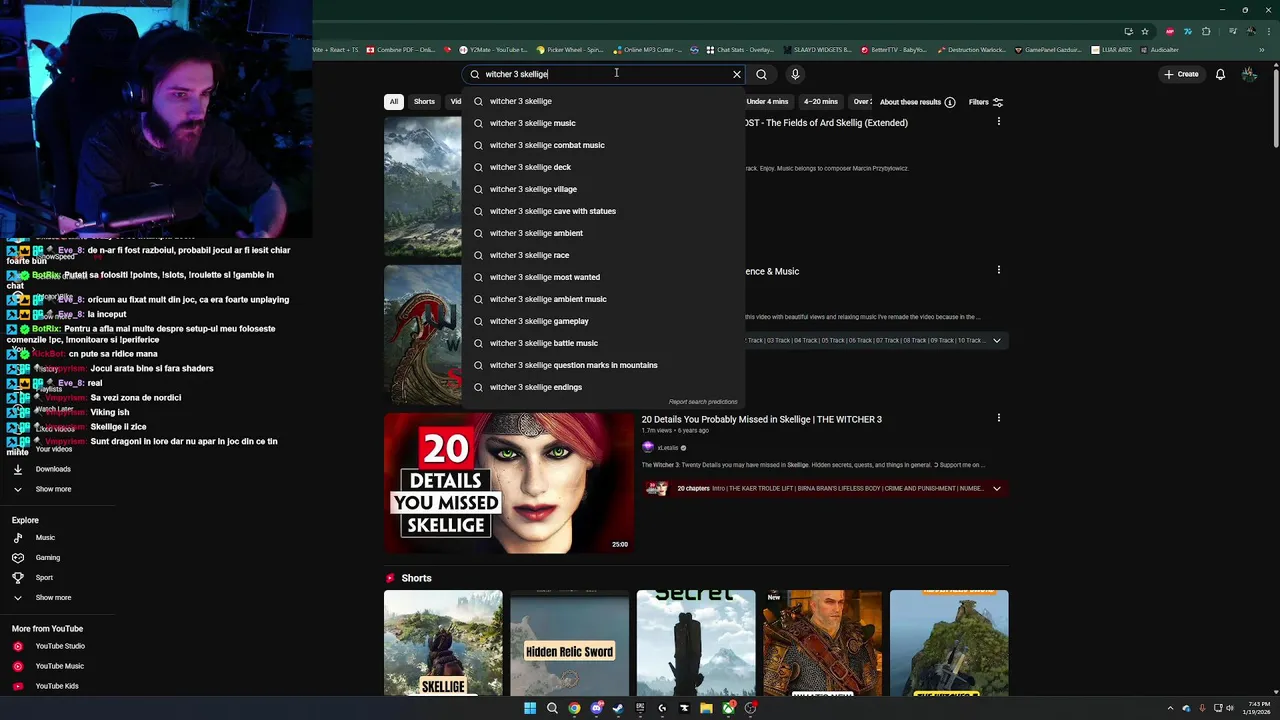The image size is (1280, 720).
Task: Choose suggestion 'witcher 3 skellige most wanted'
Action: 603,277
